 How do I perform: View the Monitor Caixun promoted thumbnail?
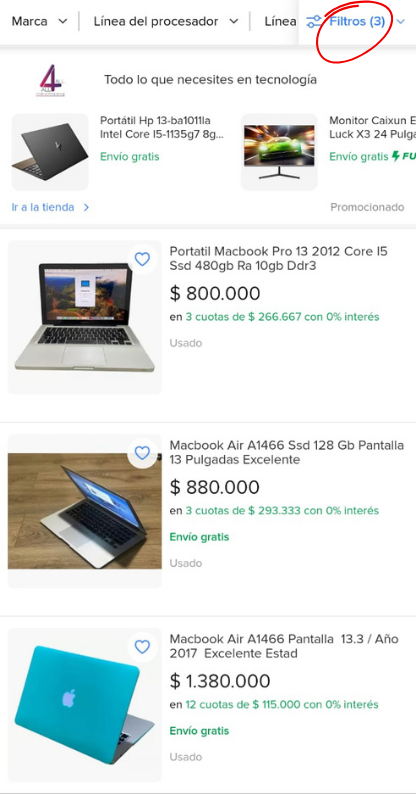click(x=279, y=152)
